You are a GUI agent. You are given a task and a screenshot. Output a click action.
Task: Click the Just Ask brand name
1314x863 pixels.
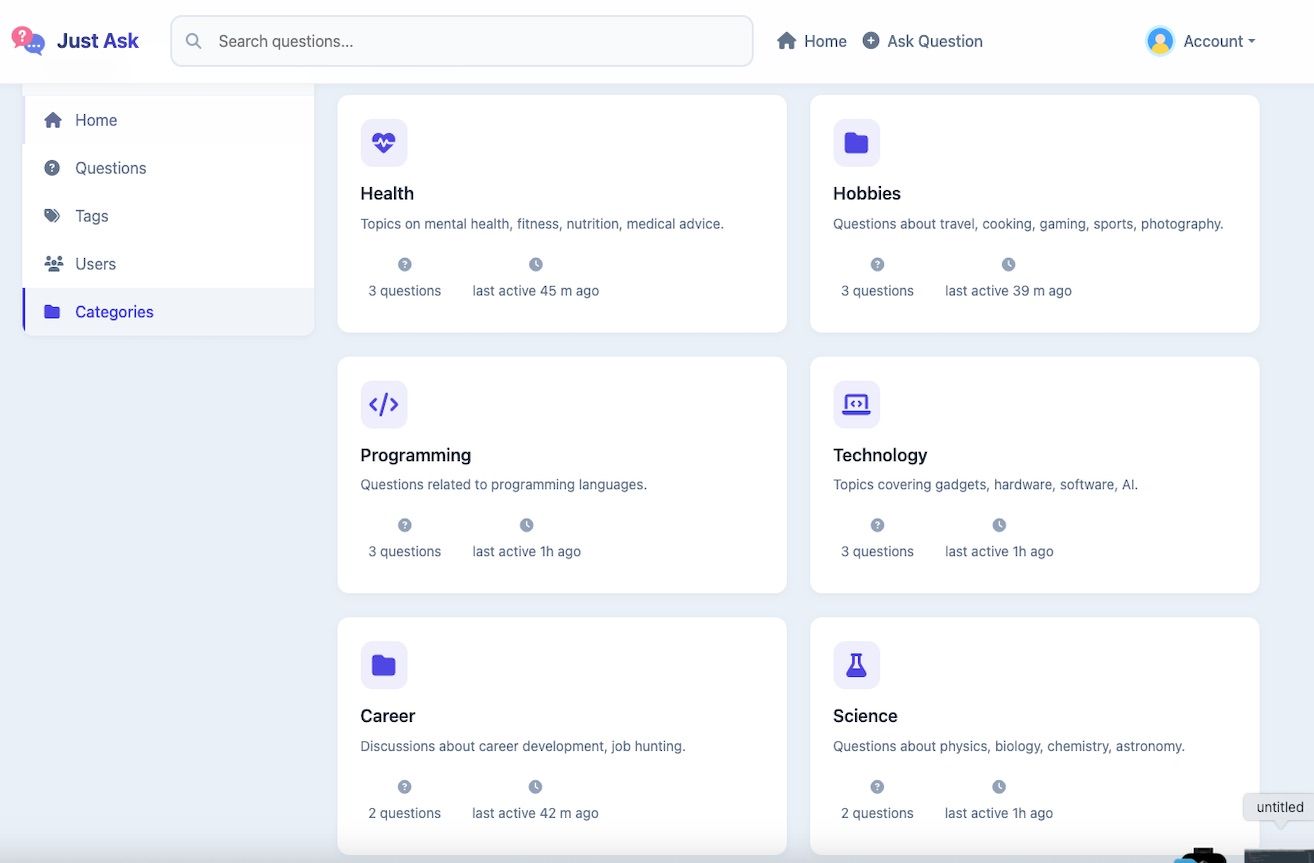click(x=98, y=41)
